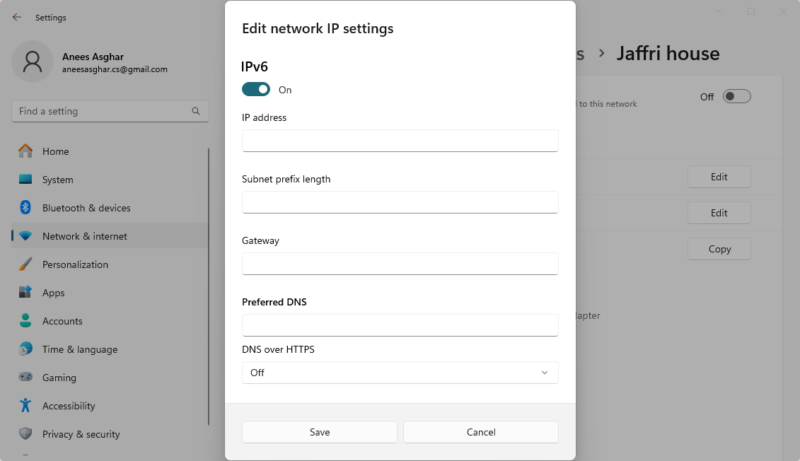Open Apps settings
800x461 pixels.
tap(110, 293)
